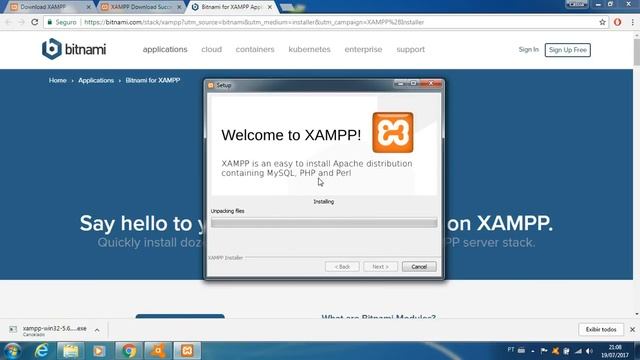Close the Download XAMPP tab
Image resolution: width=640 pixels, height=360 pixels.
[89, 7]
